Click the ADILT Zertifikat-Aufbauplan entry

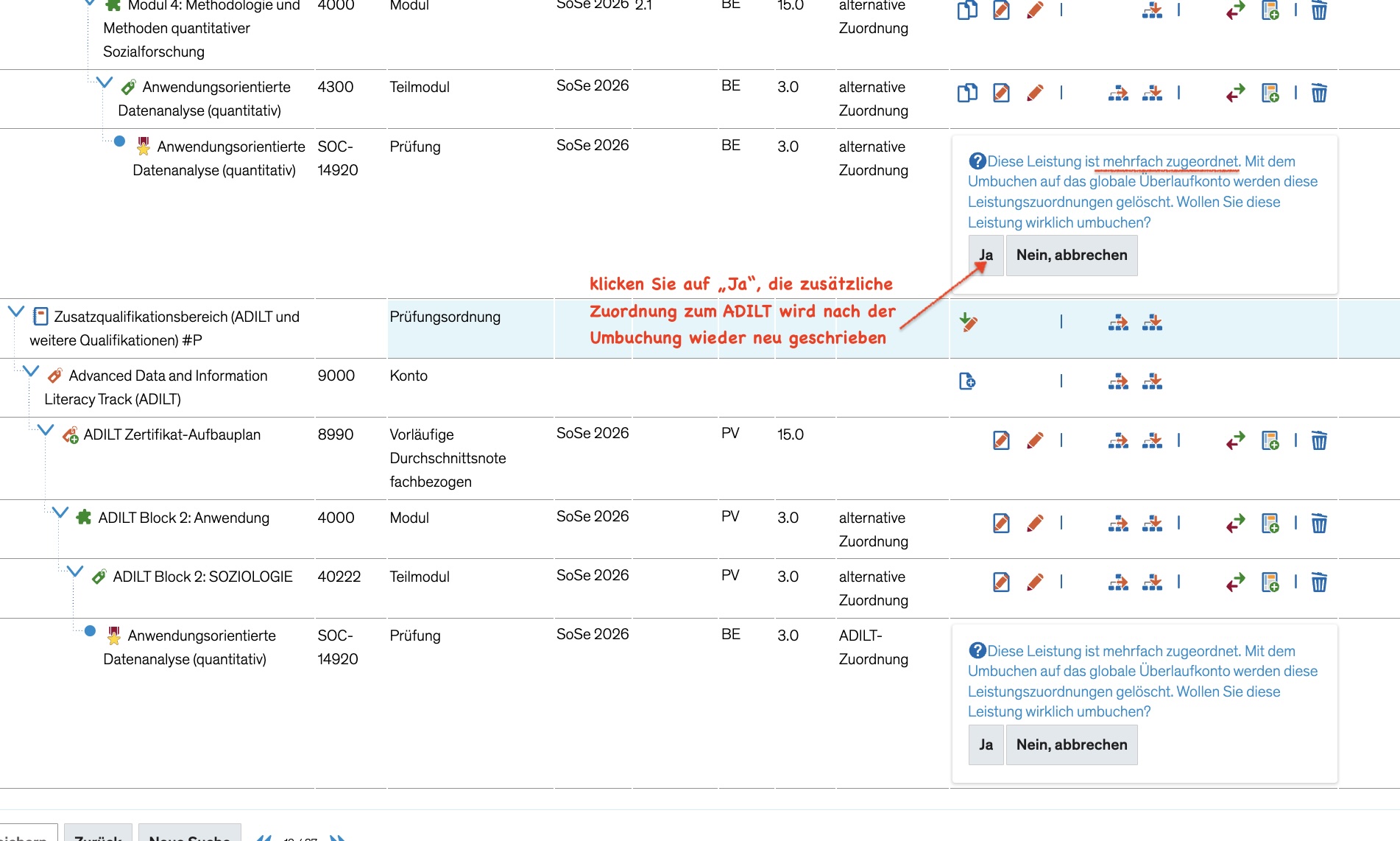tap(172, 434)
